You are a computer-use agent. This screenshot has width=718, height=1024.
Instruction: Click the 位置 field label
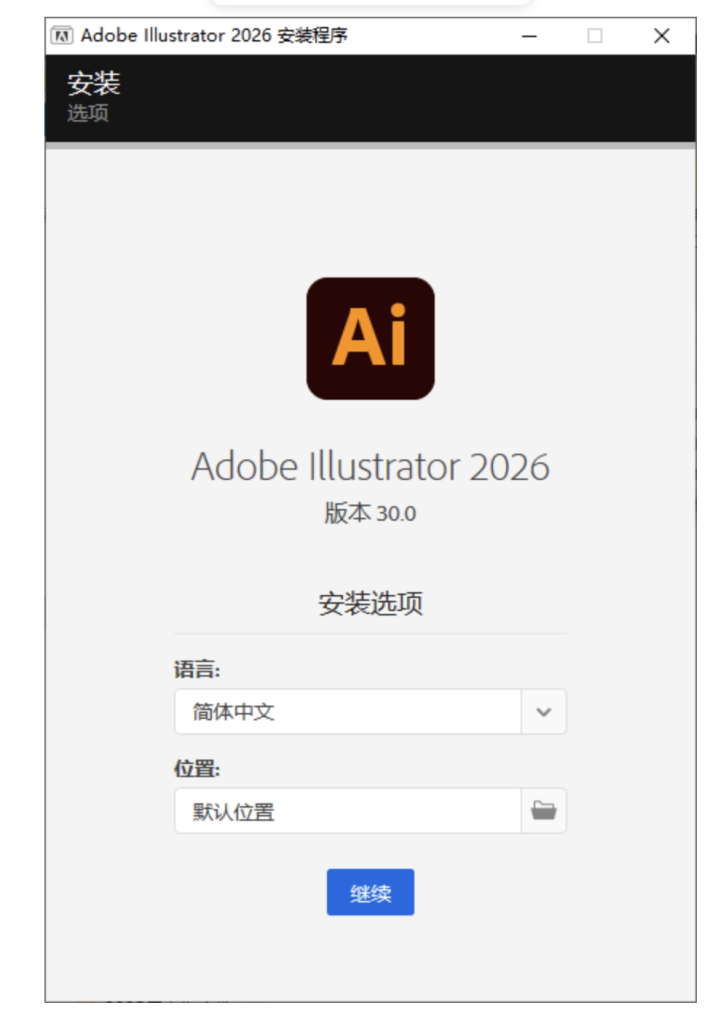pyautogui.click(x=197, y=768)
